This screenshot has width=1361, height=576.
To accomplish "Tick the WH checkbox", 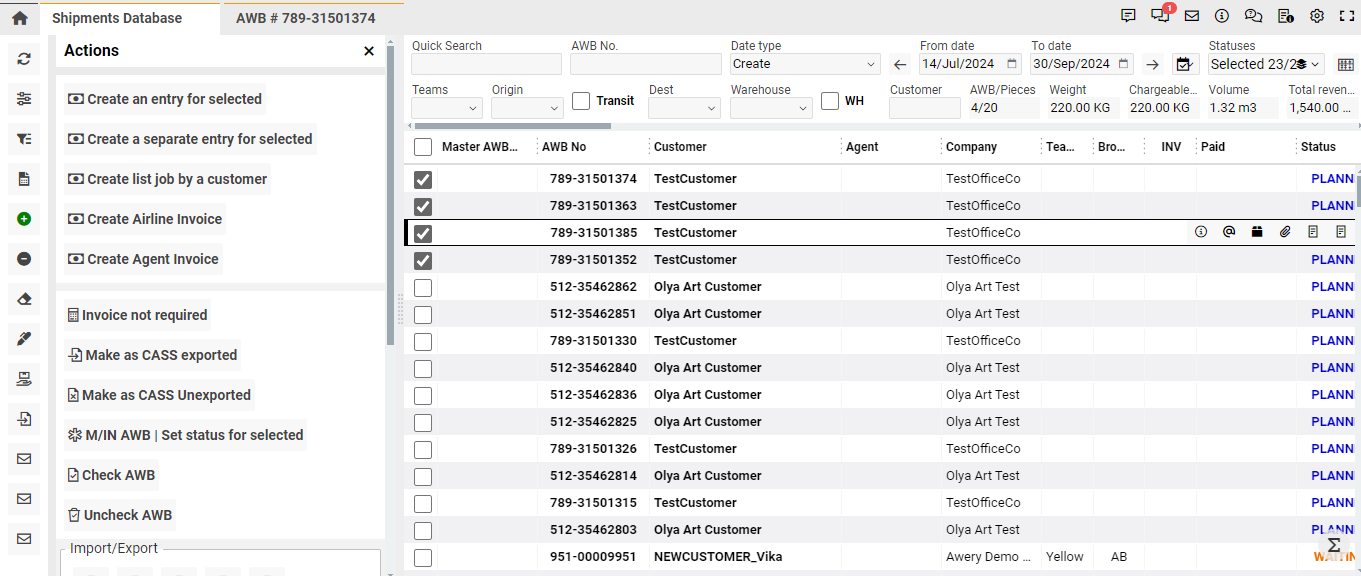I will coord(829,101).
